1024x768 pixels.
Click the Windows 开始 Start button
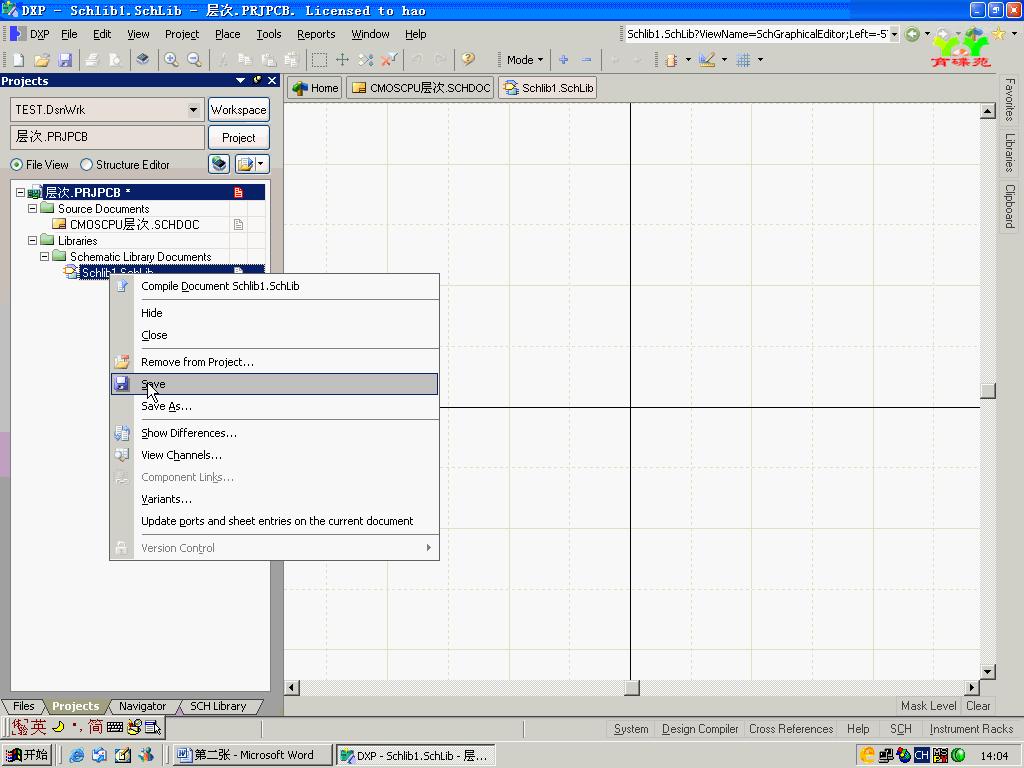(x=27, y=755)
